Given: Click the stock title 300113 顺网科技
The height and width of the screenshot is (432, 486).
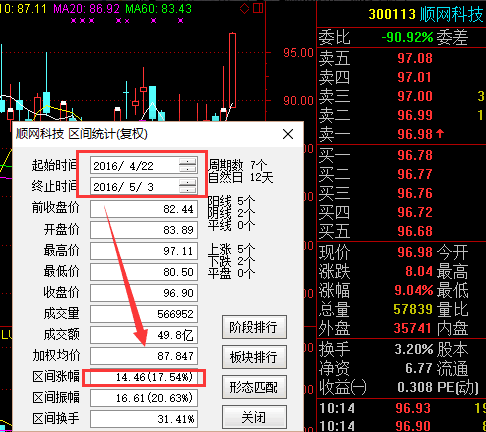Looking at the screenshot, I should coord(426,14).
